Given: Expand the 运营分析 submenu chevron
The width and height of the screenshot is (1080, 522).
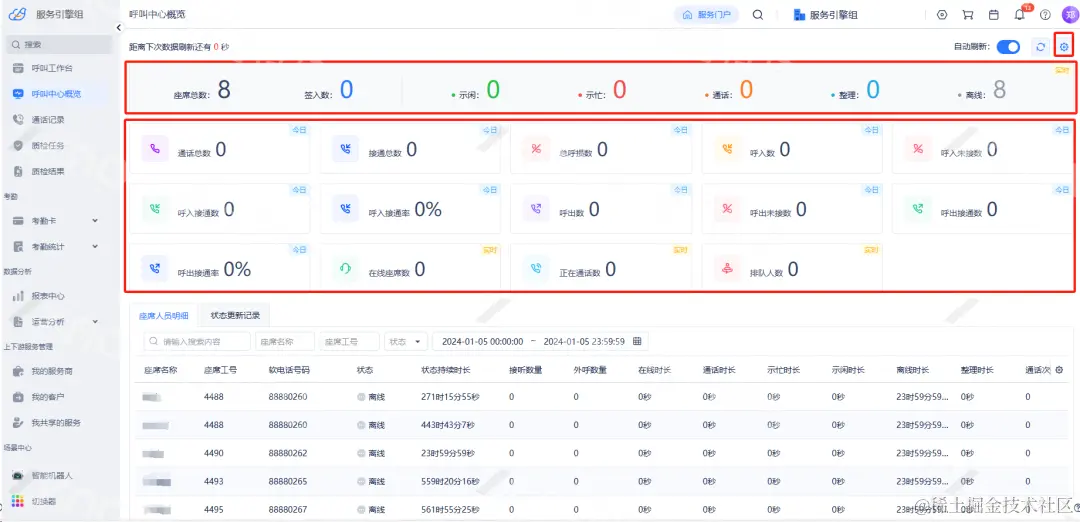Looking at the screenshot, I should point(95,322).
